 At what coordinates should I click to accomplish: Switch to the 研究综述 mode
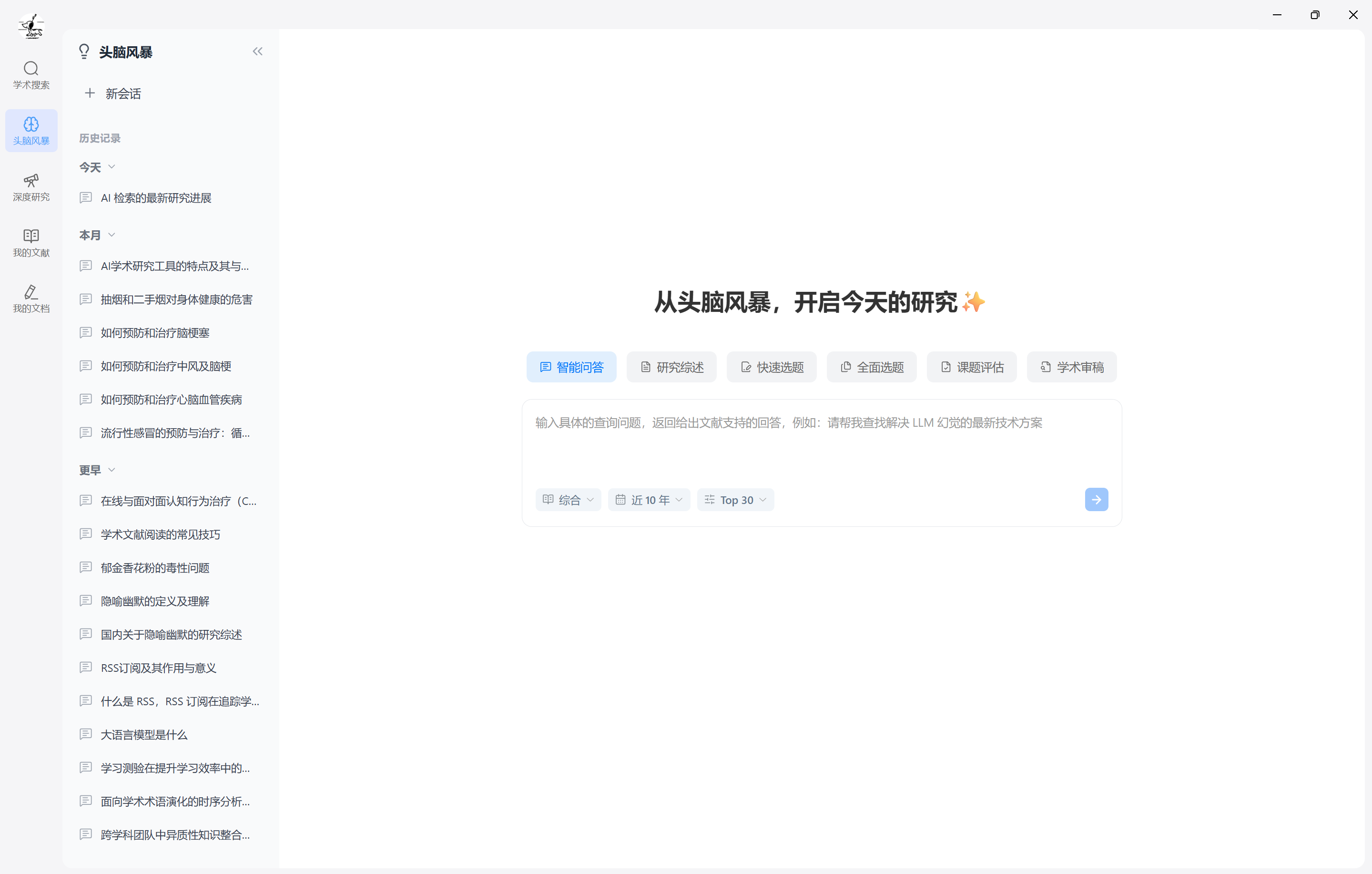671,367
